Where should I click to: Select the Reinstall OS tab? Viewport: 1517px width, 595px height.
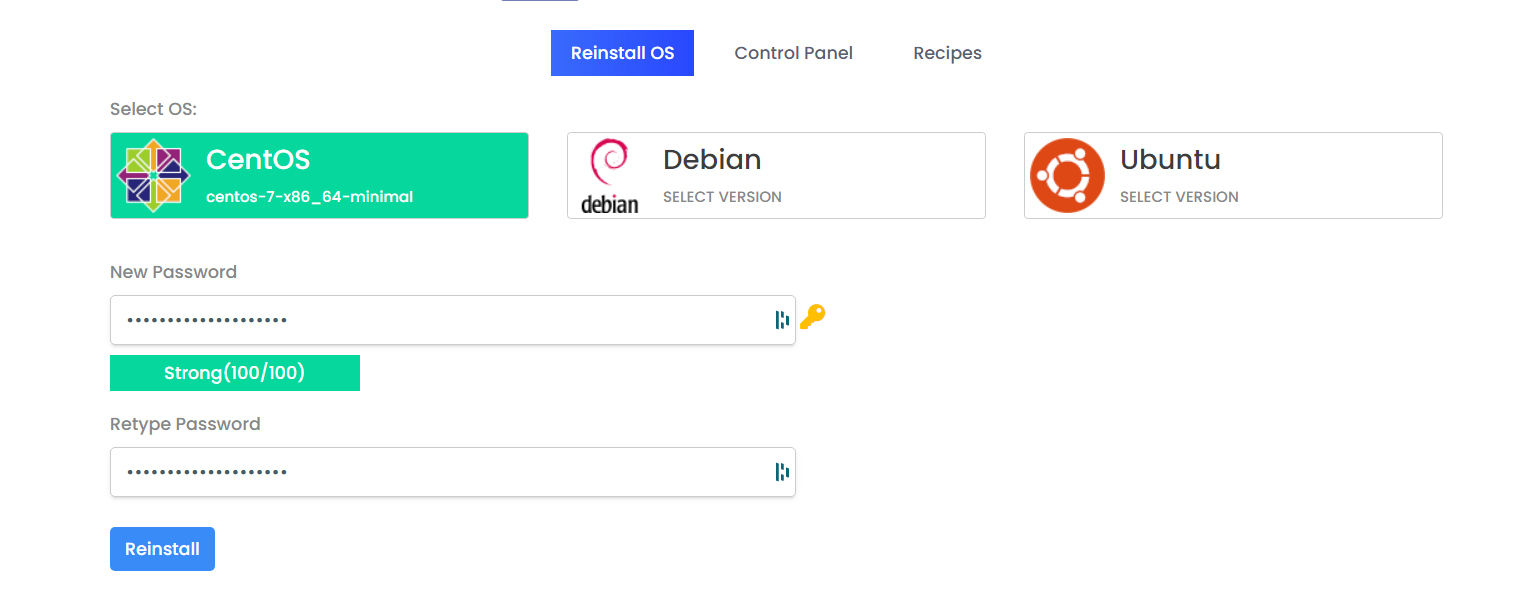tap(622, 53)
